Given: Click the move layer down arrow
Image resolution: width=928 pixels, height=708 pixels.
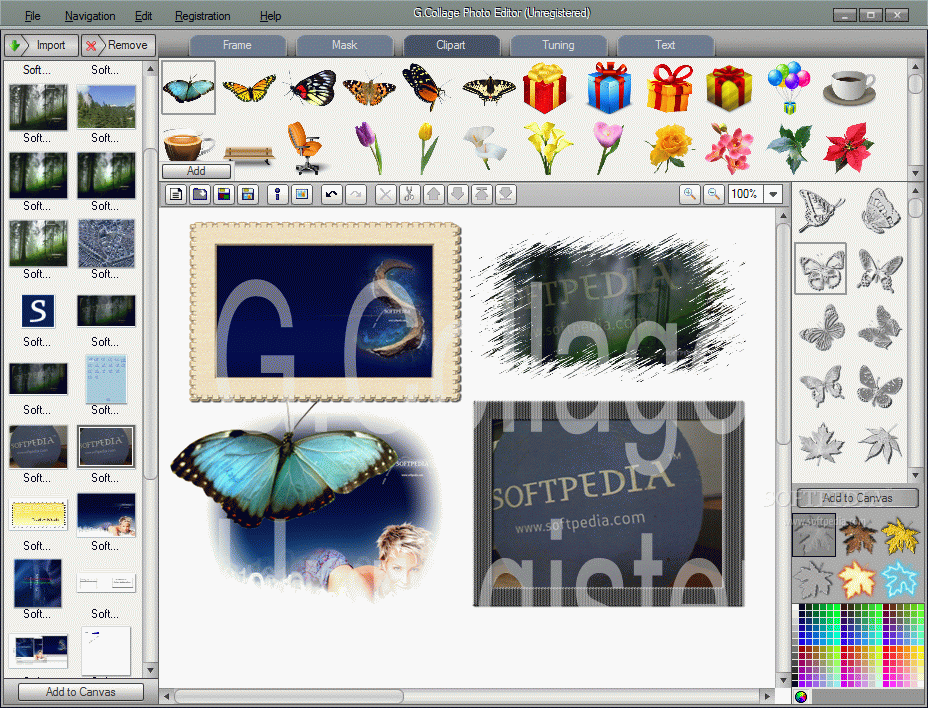Looking at the screenshot, I should [457, 194].
